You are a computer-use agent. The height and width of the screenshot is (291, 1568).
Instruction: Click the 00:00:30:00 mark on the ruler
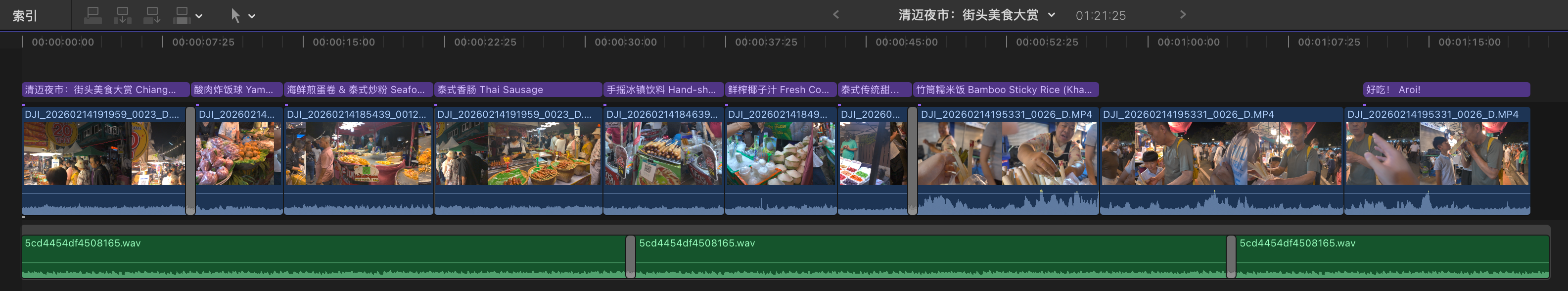point(625,42)
